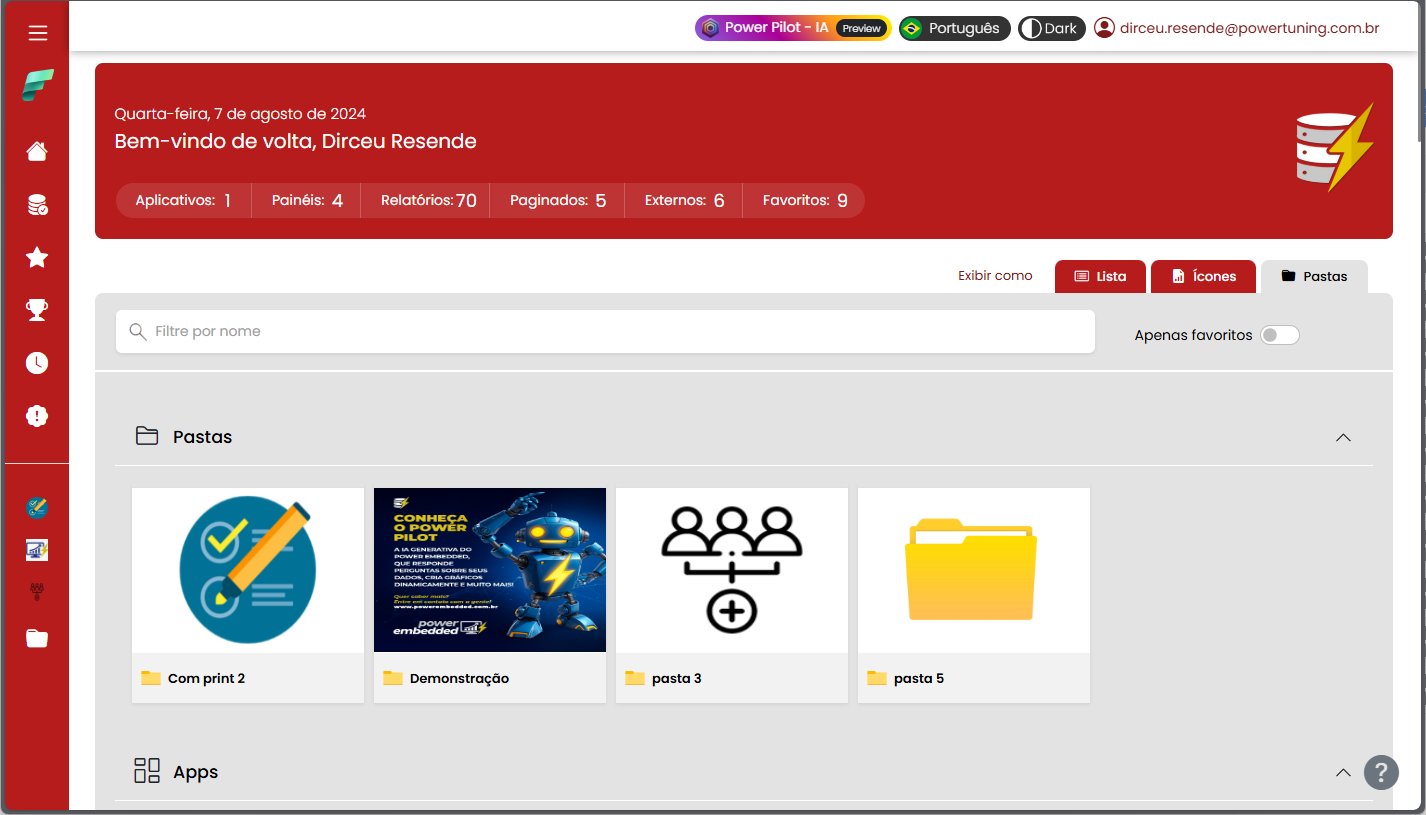Open the Demonstração folder thumbnail

tap(490, 570)
